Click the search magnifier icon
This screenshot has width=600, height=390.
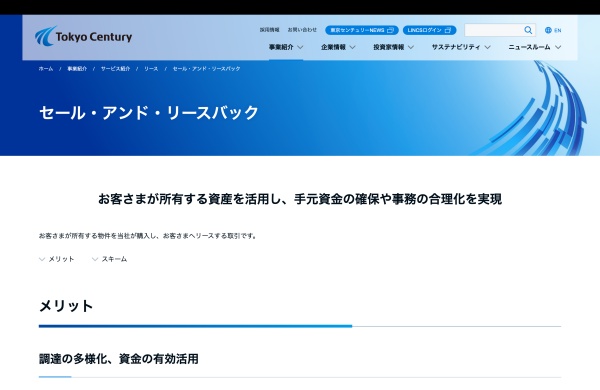528,30
